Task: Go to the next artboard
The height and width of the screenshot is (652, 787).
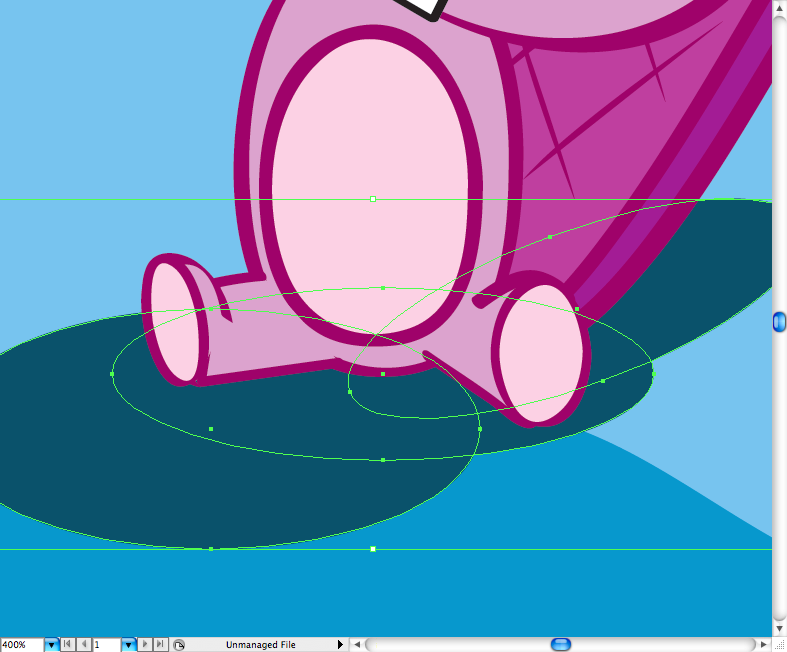Action: (x=146, y=645)
